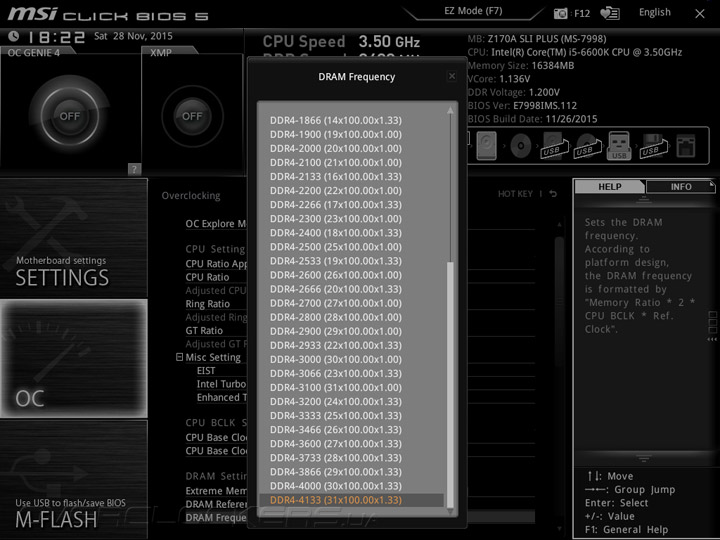
Task: Exit BIOS using the top-right X
Action: click(700, 14)
